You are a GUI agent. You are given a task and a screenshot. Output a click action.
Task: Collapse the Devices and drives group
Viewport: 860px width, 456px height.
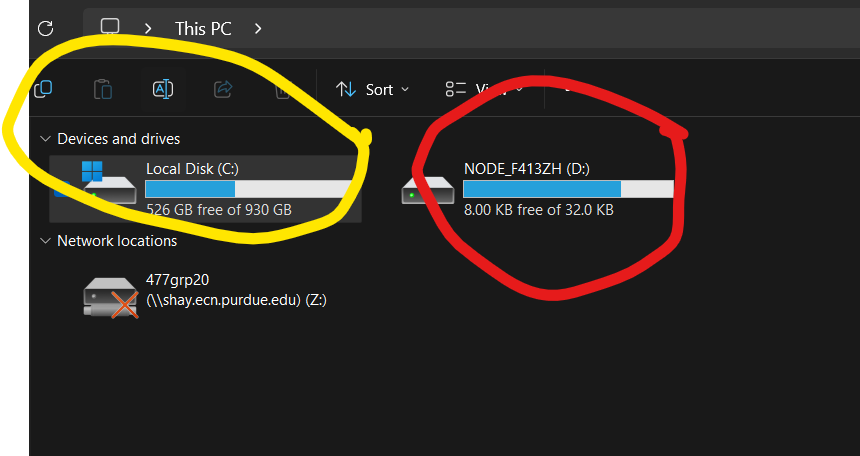tap(44, 139)
